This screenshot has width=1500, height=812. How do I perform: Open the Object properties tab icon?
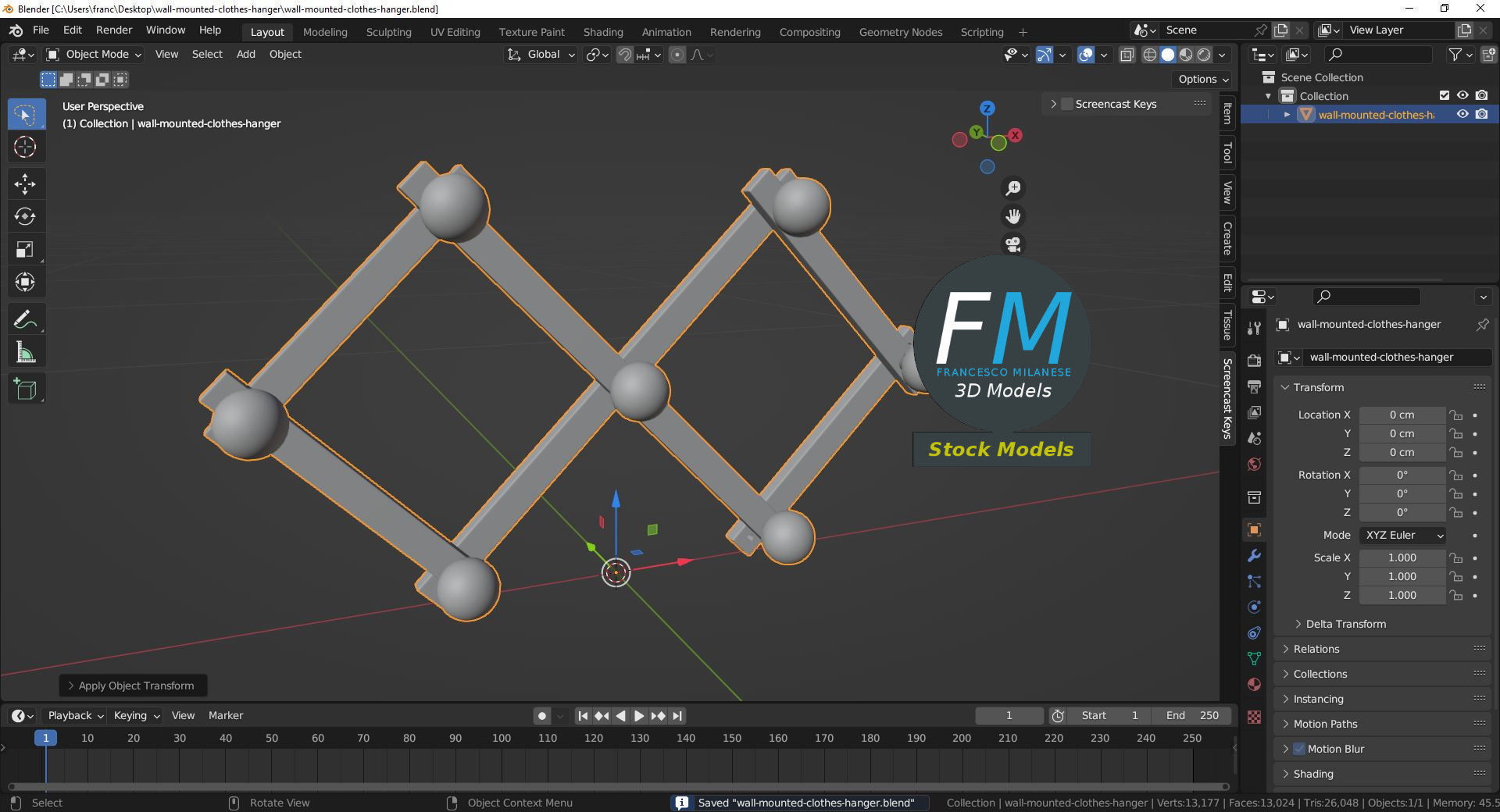click(1254, 530)
